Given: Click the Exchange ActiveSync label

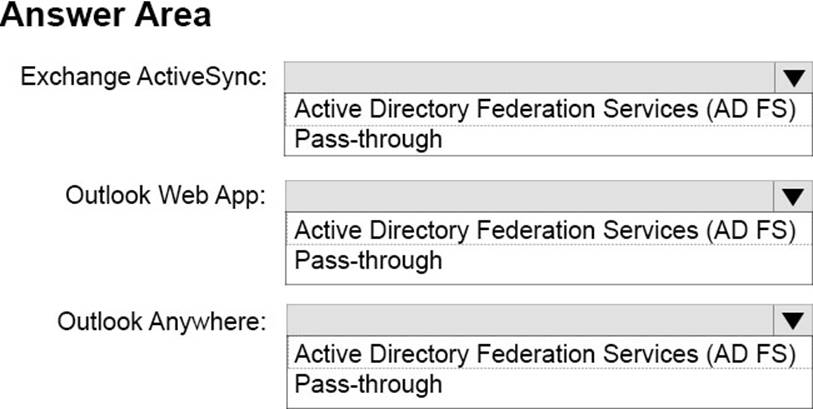Looking at the screenshot, I should (144, 77).
